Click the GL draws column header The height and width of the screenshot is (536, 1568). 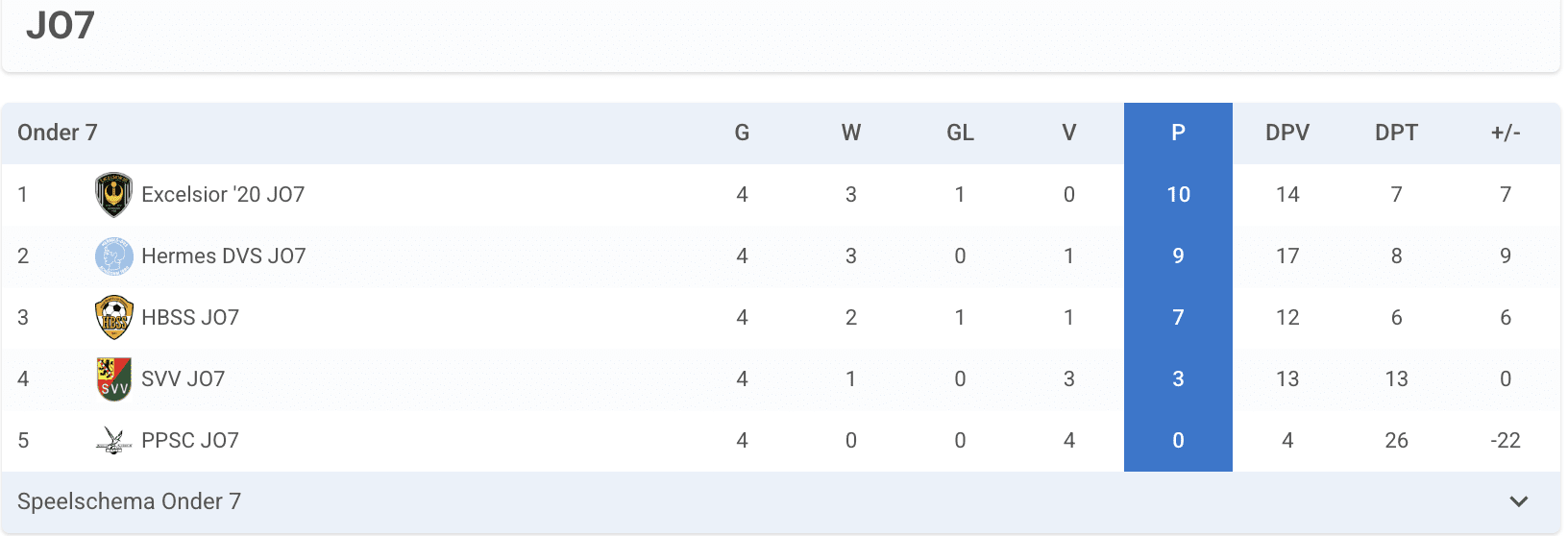click(x=960, y=133)
